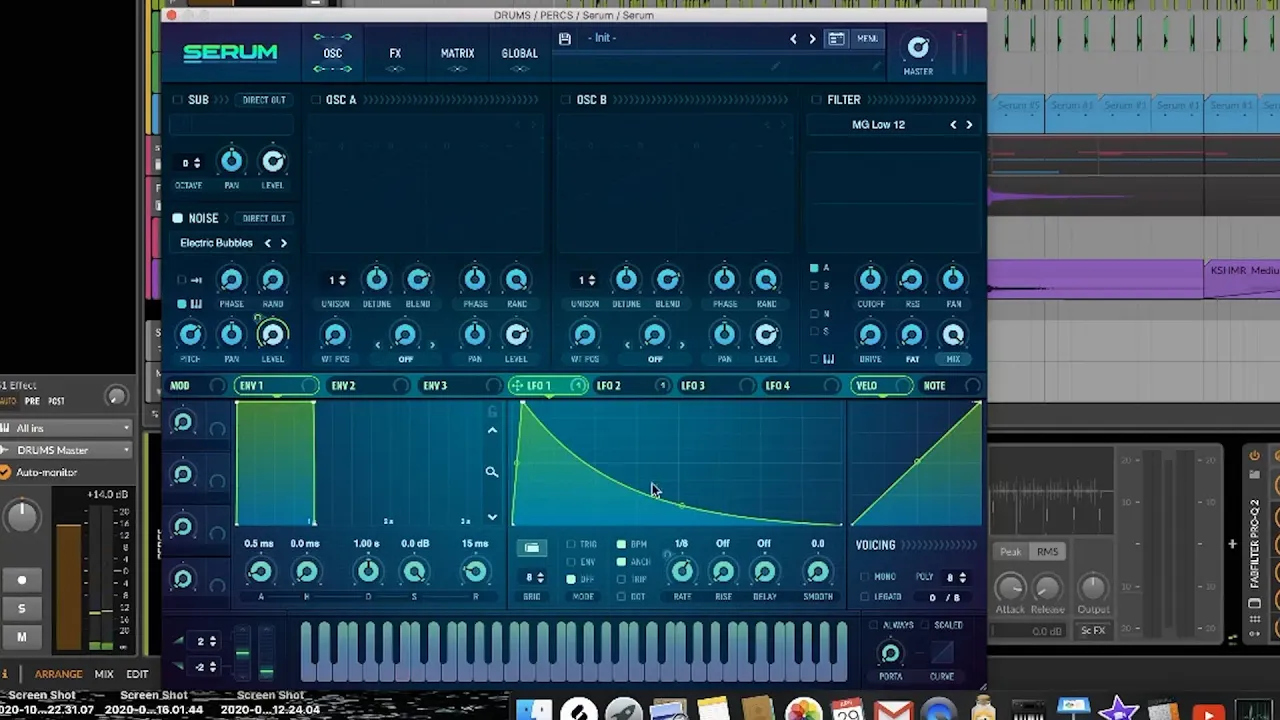Click the Noise Level knob
Viewport: 1280px width, 720px height.
pyautogui.click(x=272, y=334)
